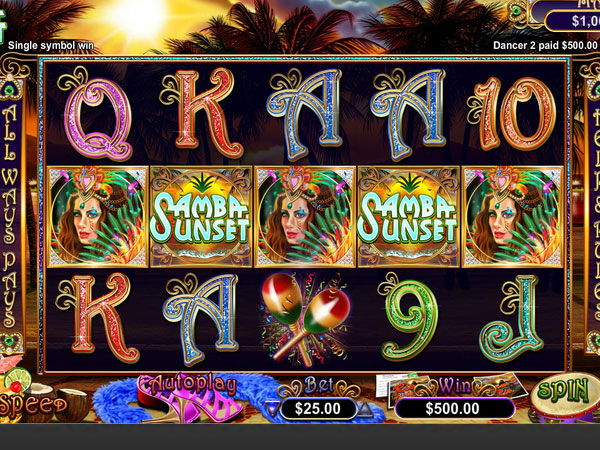This screenshot has width=600, height=450.
Task: Click the red K in the top row
Action: point(202,113)
